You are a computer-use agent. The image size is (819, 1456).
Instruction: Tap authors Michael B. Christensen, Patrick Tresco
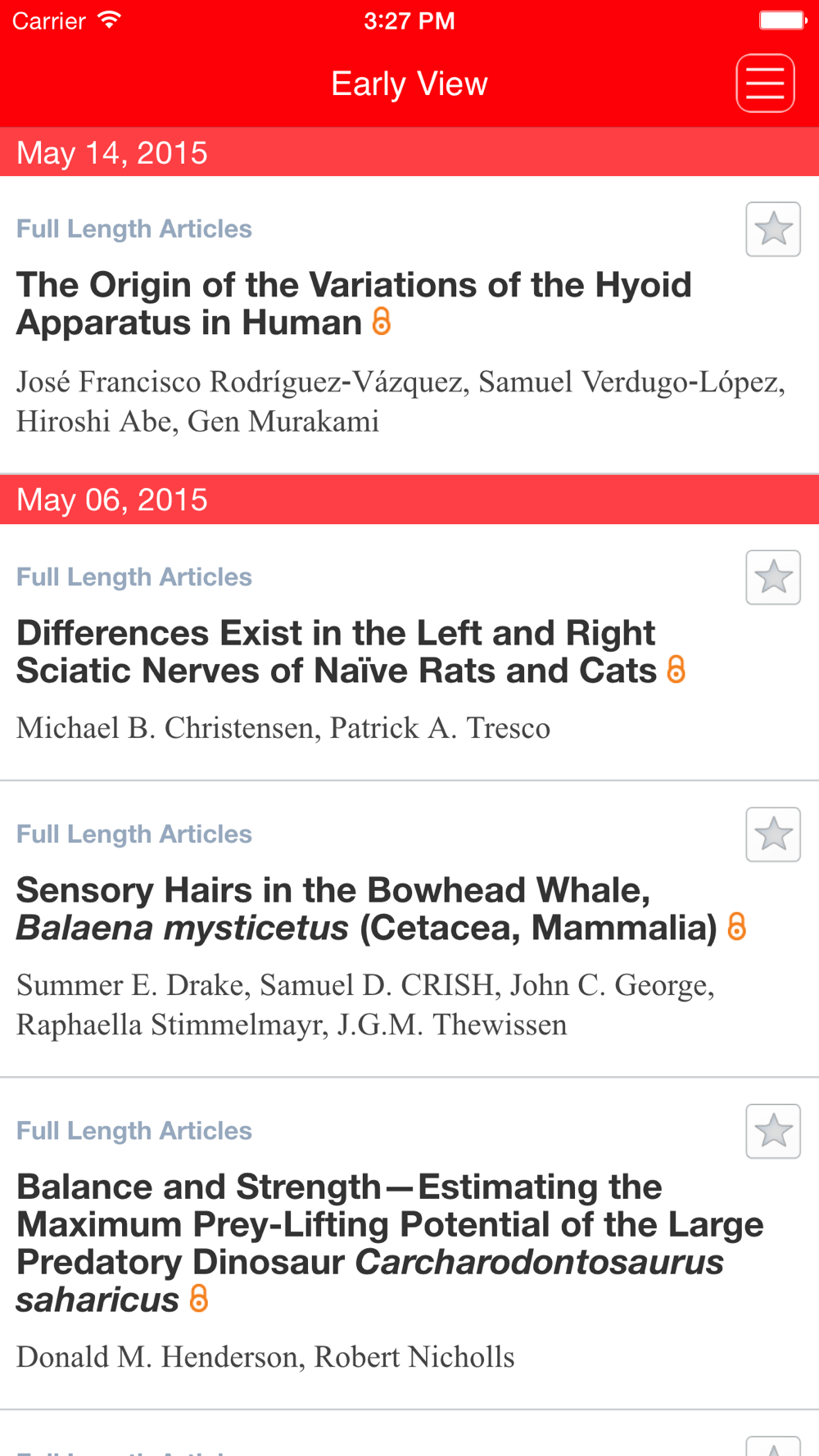[x=283, y=728]
